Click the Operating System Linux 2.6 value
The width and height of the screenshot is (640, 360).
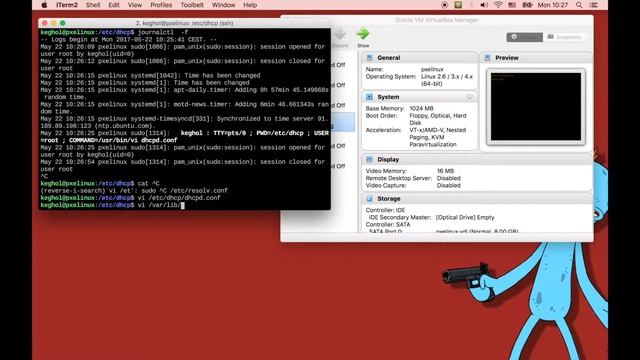click(x=447, y=80)
